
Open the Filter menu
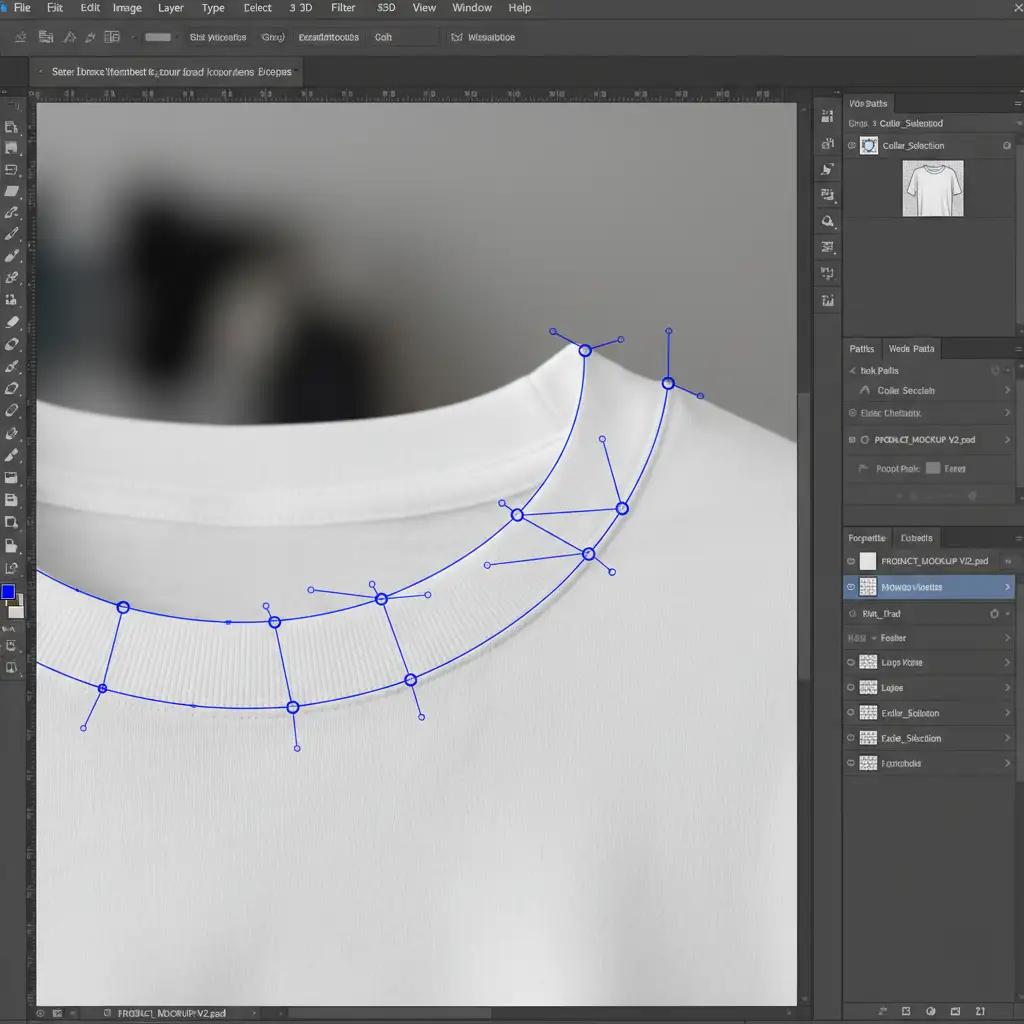343,8
